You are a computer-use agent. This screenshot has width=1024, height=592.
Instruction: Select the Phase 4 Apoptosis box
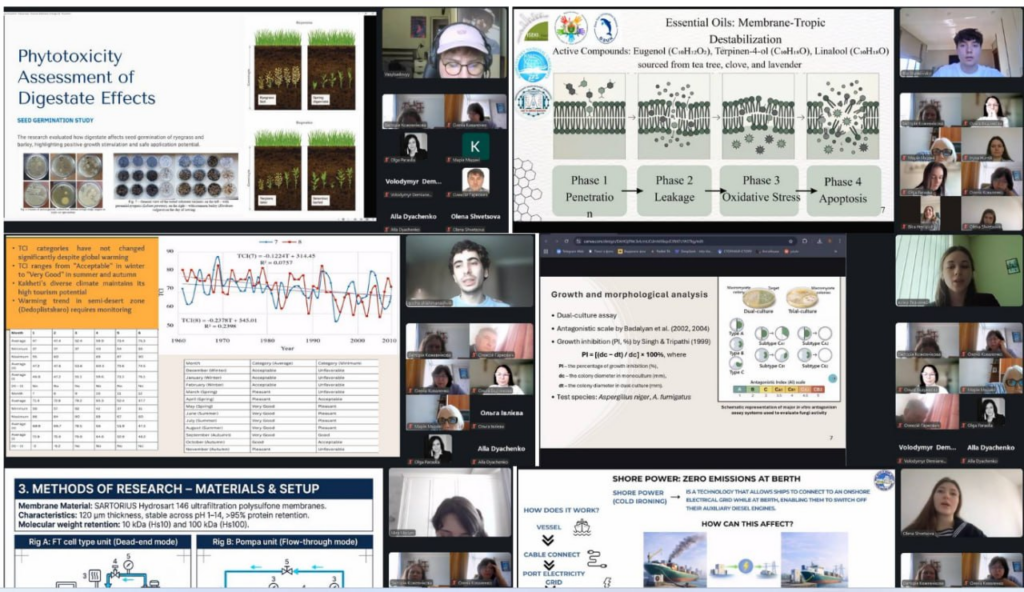[x=844, y=190]
